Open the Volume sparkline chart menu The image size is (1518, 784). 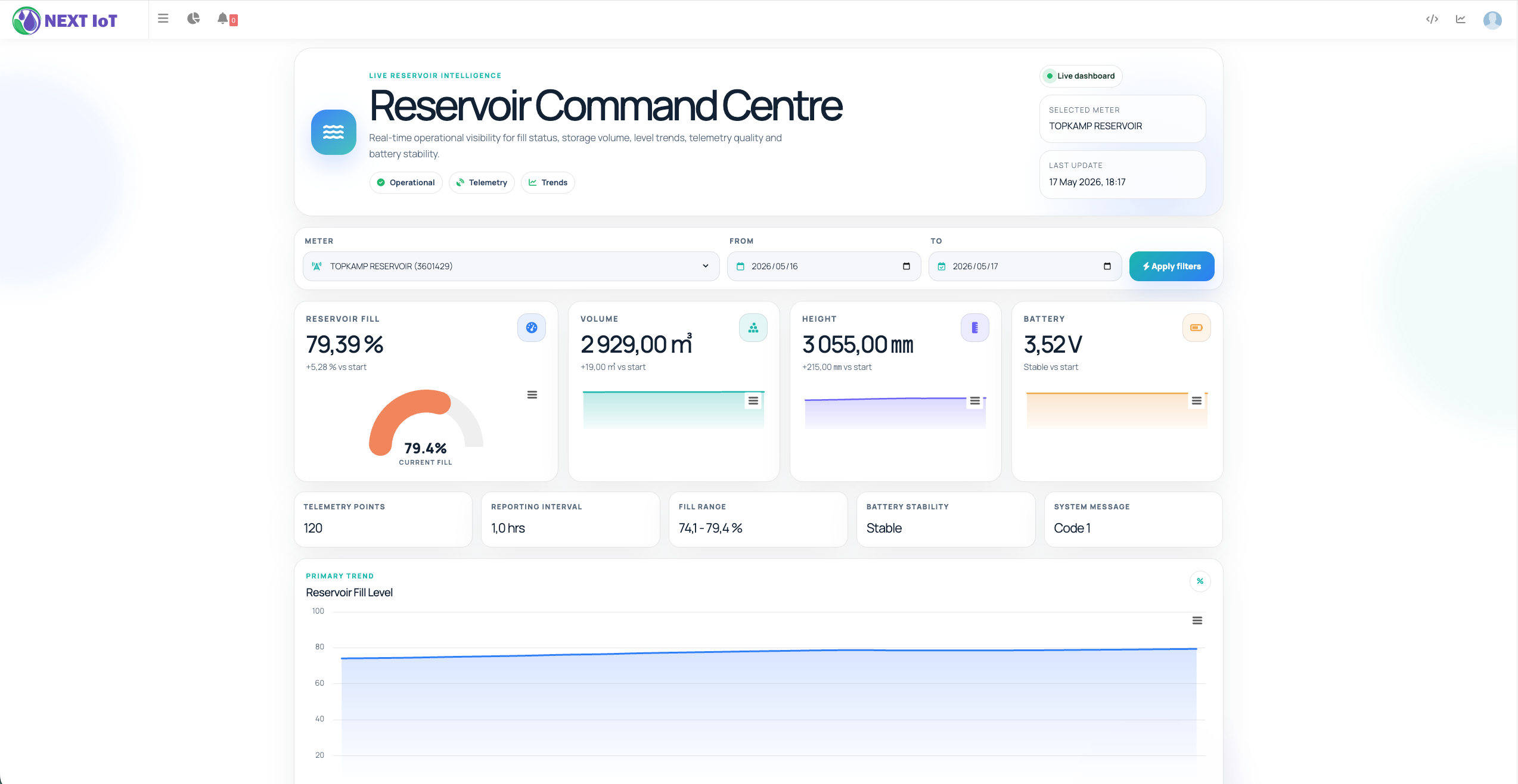point(753,401)
